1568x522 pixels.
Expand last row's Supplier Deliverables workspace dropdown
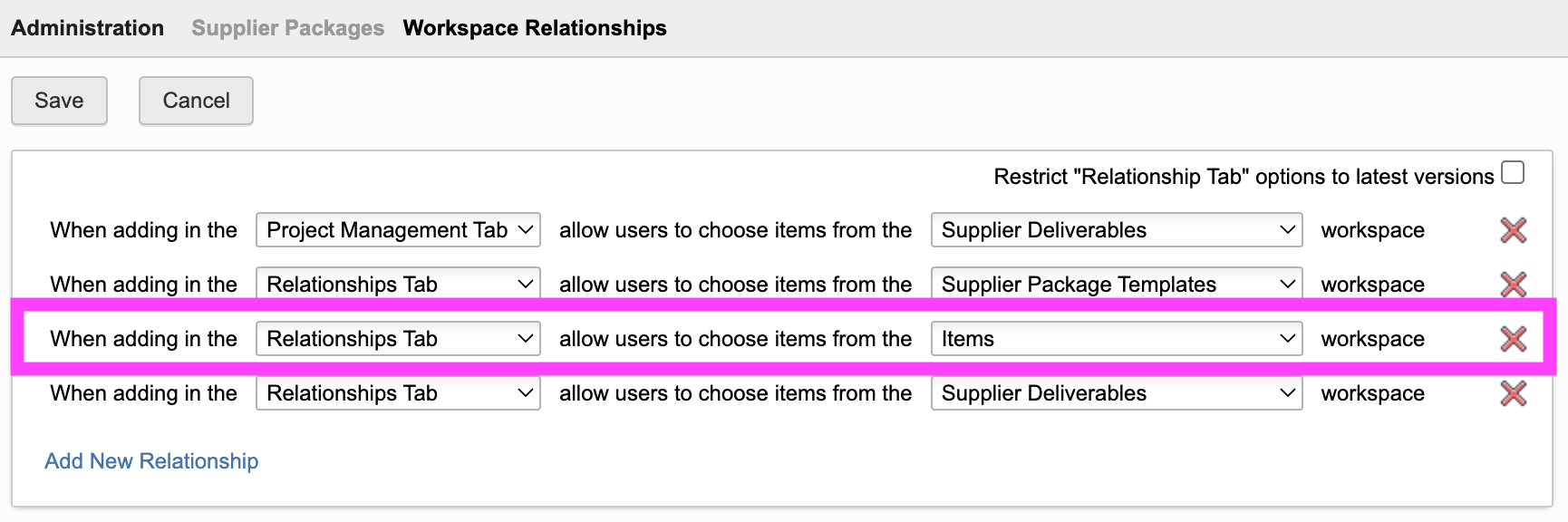click(x=1116, y=393)
